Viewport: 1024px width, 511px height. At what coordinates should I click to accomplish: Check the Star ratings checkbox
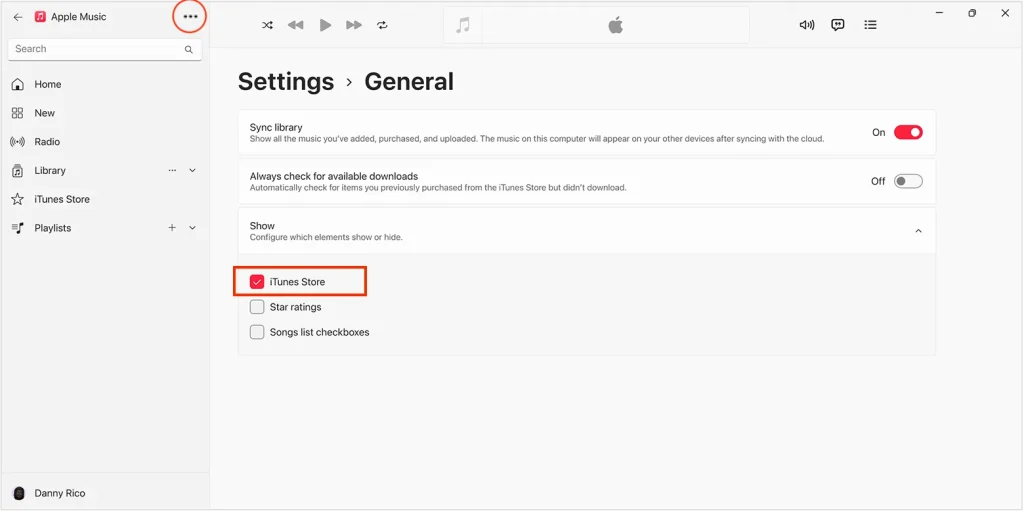[257, 306]
